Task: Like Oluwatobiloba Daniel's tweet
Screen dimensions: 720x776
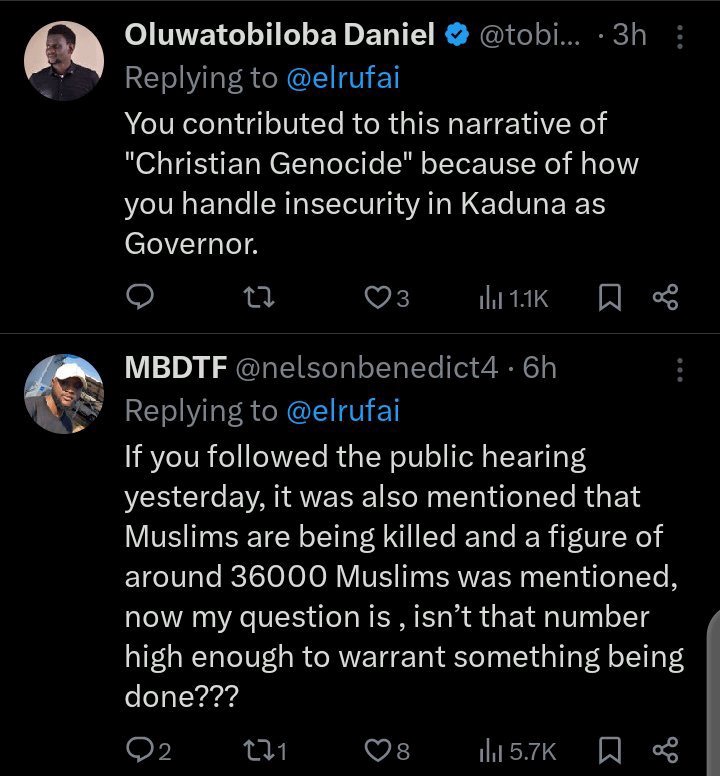Action: pos(376,297)
